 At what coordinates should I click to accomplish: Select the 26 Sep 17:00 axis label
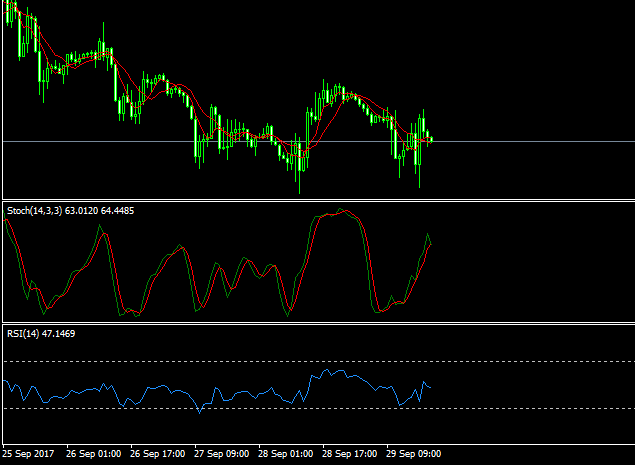coord(158,453)
